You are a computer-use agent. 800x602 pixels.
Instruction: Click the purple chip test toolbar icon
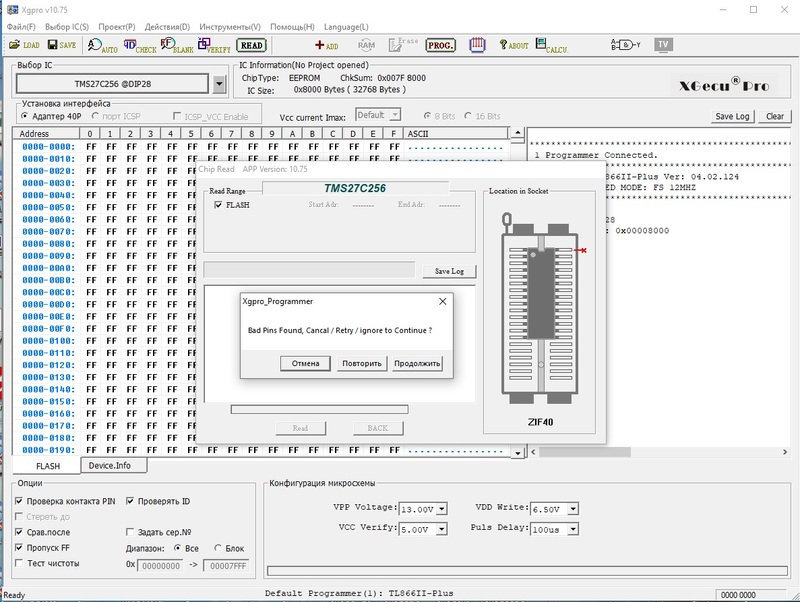point(477,45)
